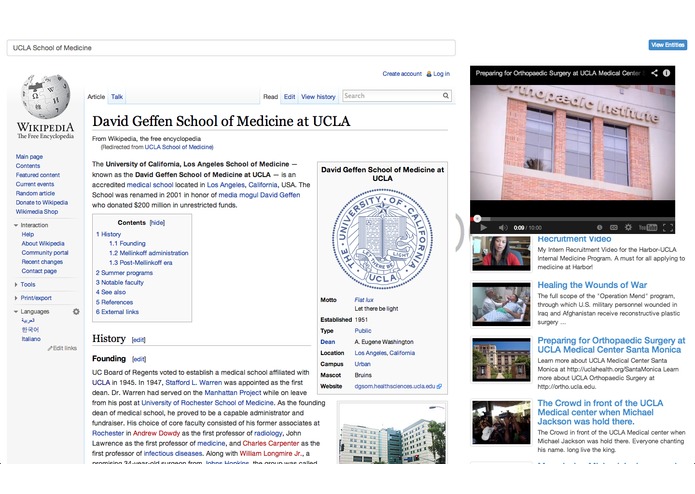Select the Read tab
695x494 pixels.
click(x=270, y=97)
